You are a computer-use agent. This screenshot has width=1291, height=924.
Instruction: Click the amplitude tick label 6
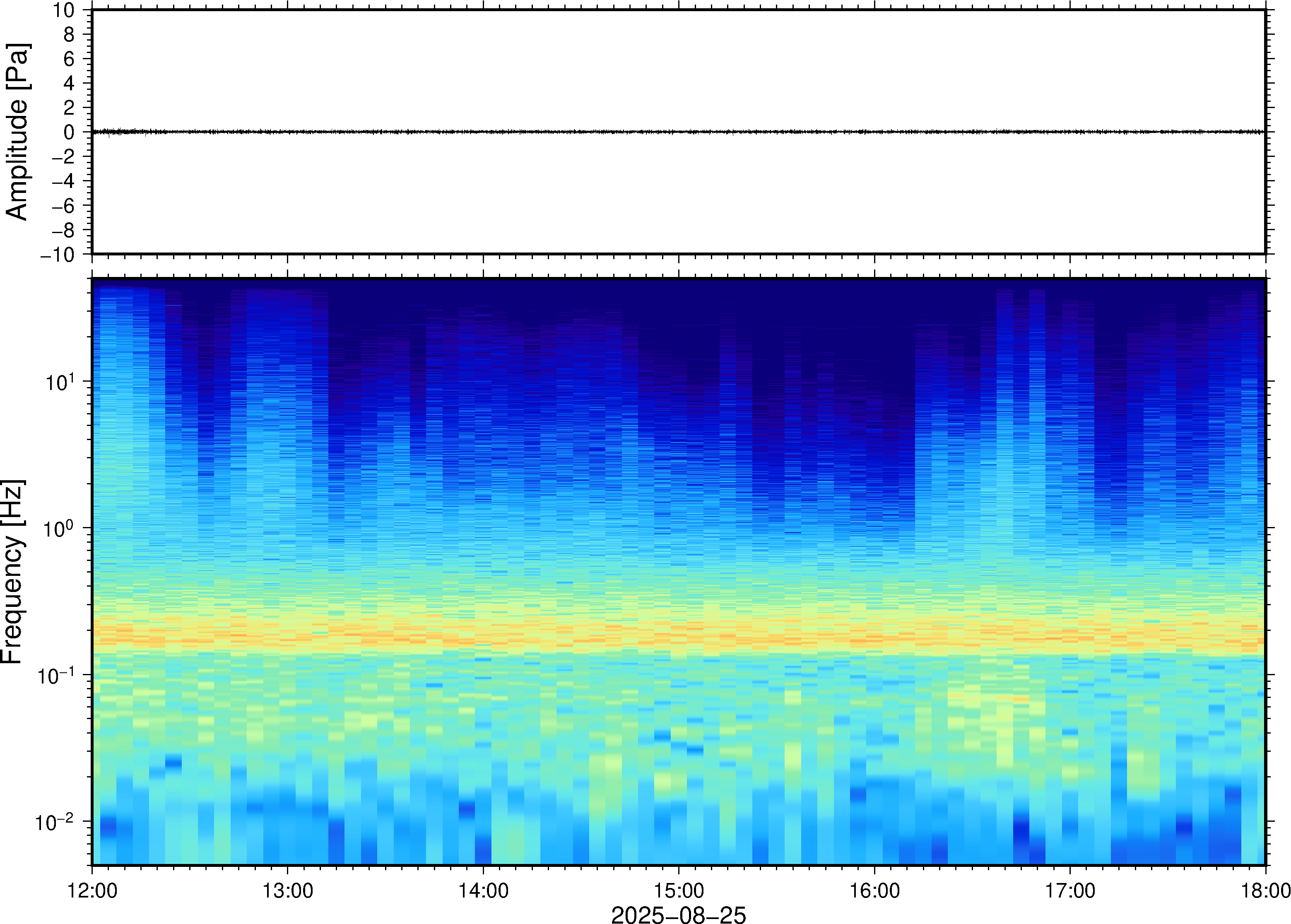click(x=70, y=59)
